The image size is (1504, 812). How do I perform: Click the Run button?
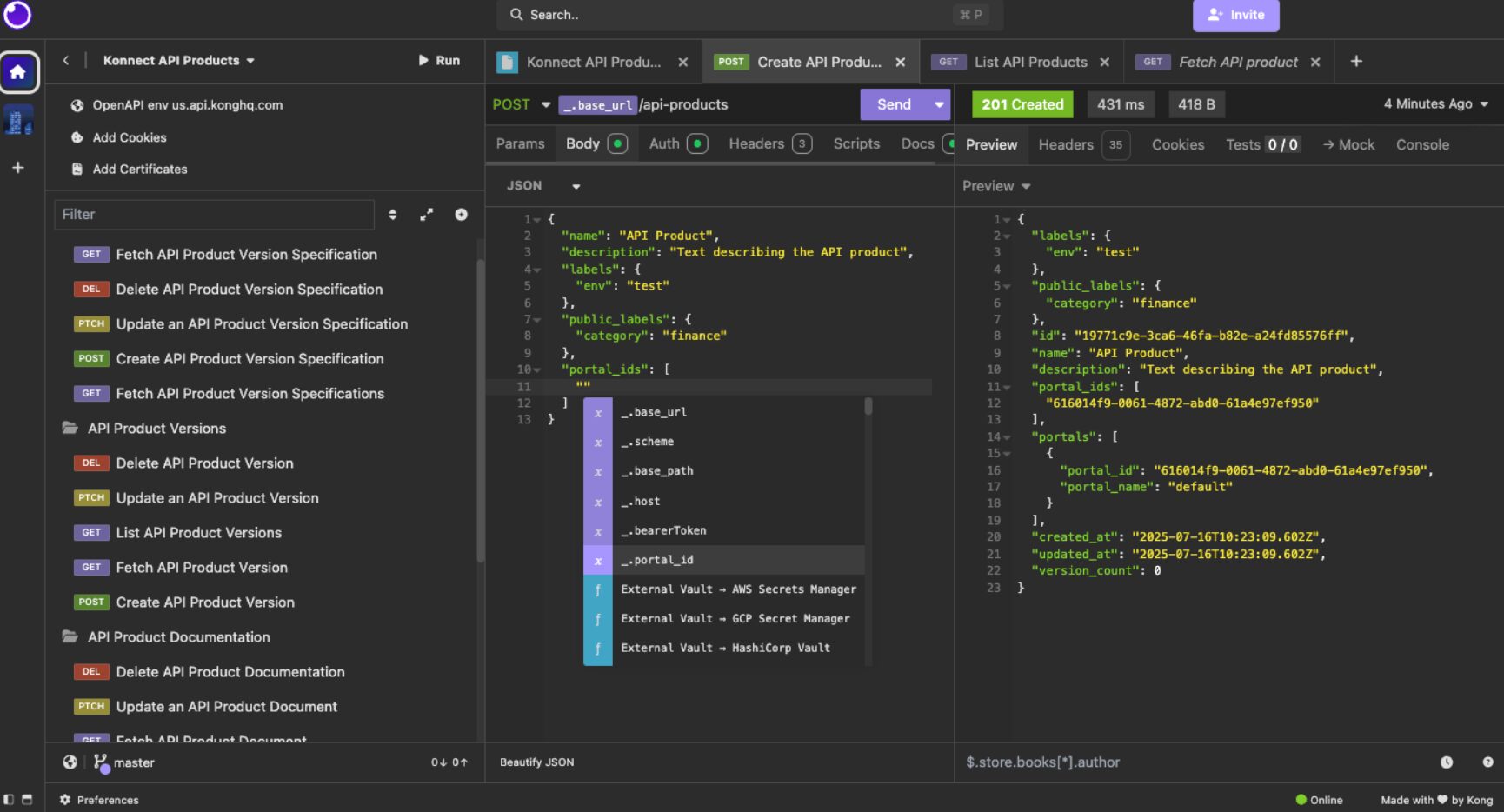coord(439,60)
